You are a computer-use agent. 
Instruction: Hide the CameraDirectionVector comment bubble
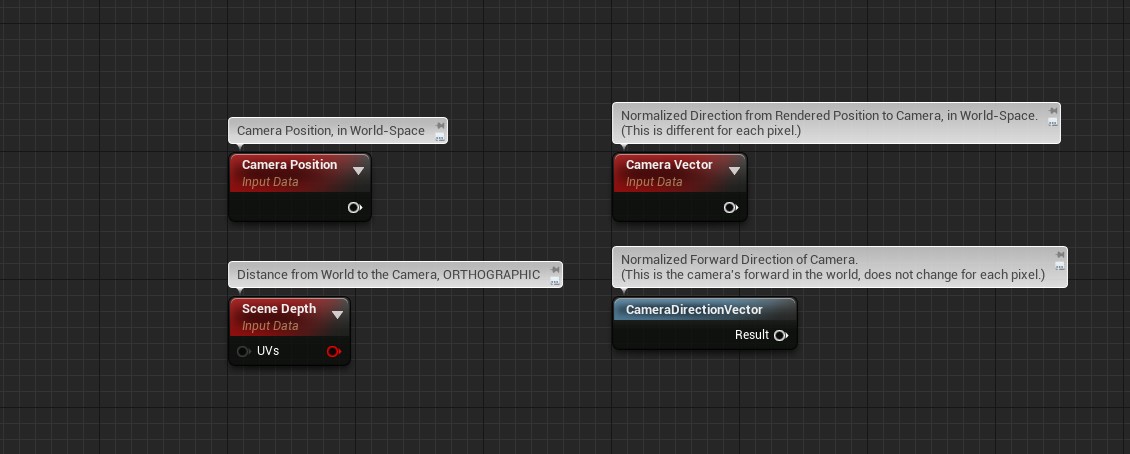(1060, 267)
